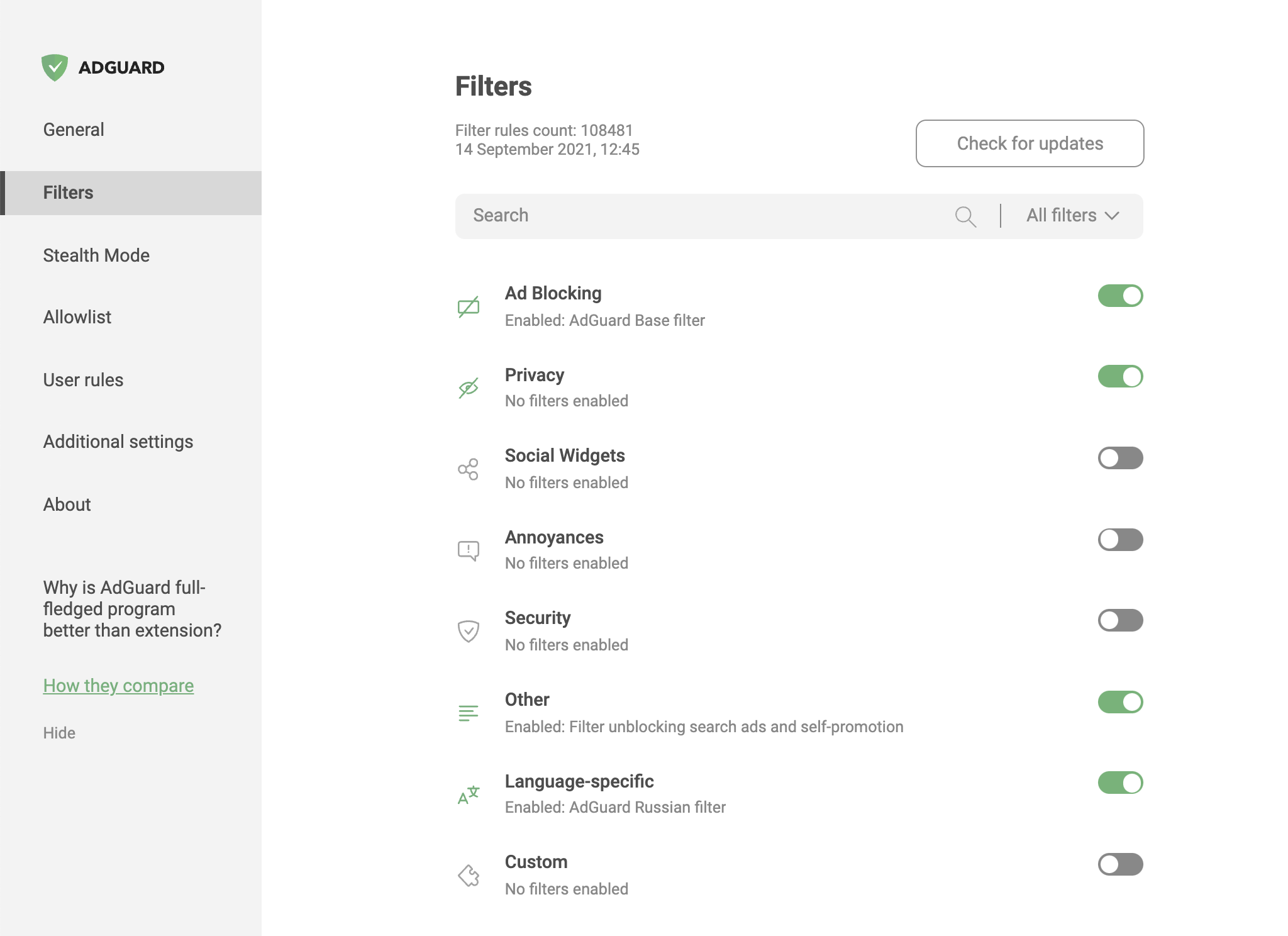Toggle the Privacy filter on
The image size is (1288, 936).
coord(1120,376)
